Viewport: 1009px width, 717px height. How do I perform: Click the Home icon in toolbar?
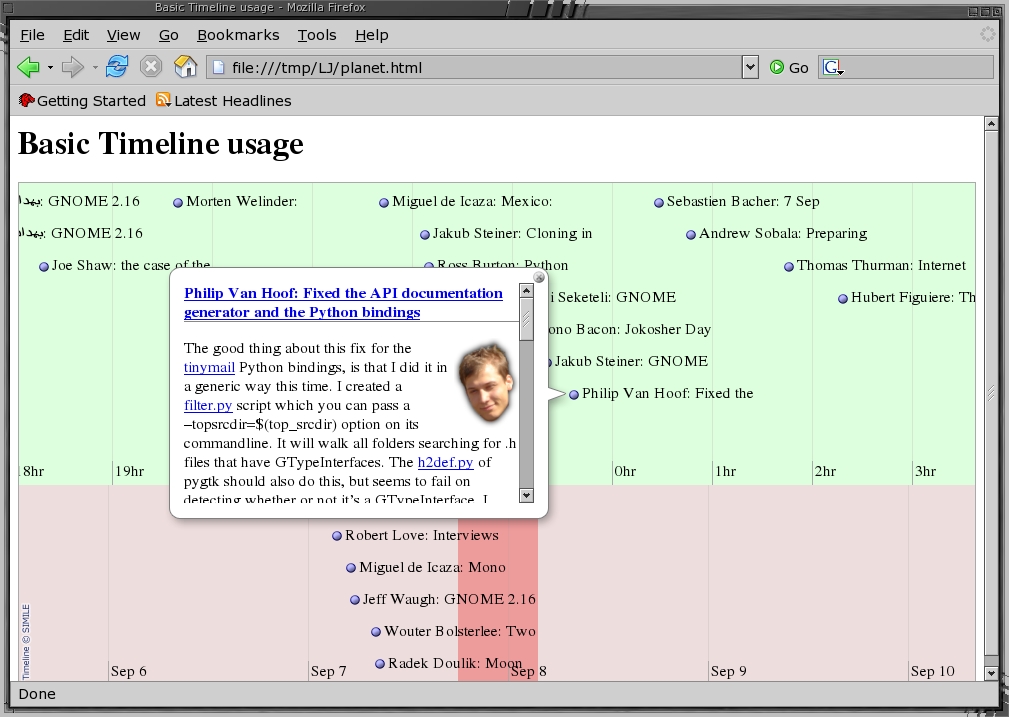click(185, 67)
